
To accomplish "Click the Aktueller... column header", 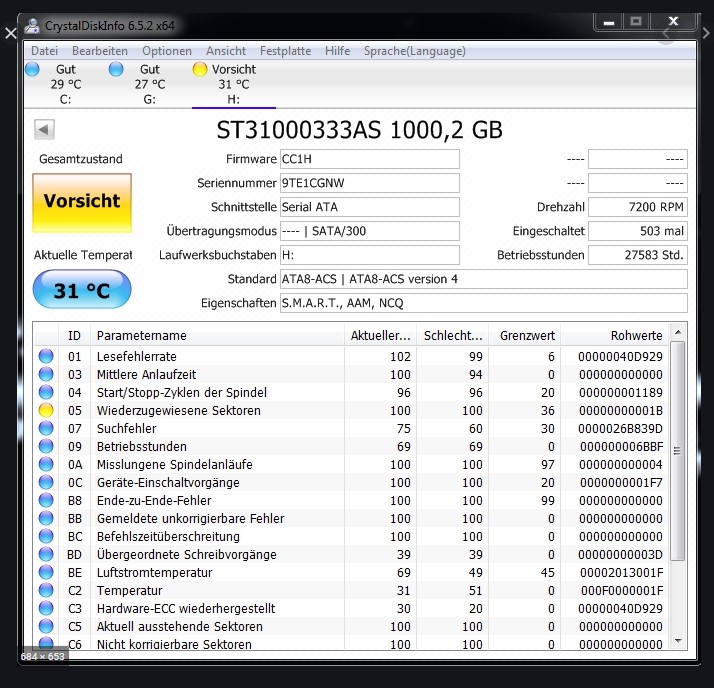I will (x=381, y=336).
